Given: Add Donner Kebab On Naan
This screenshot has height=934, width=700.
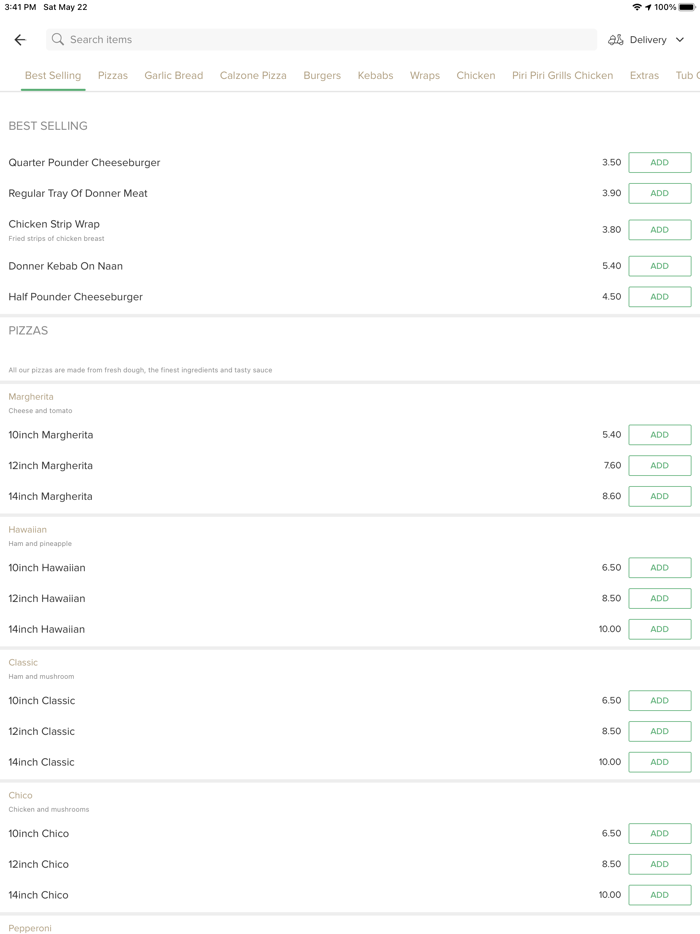Looking at the screenshot, I should (659, 266).
